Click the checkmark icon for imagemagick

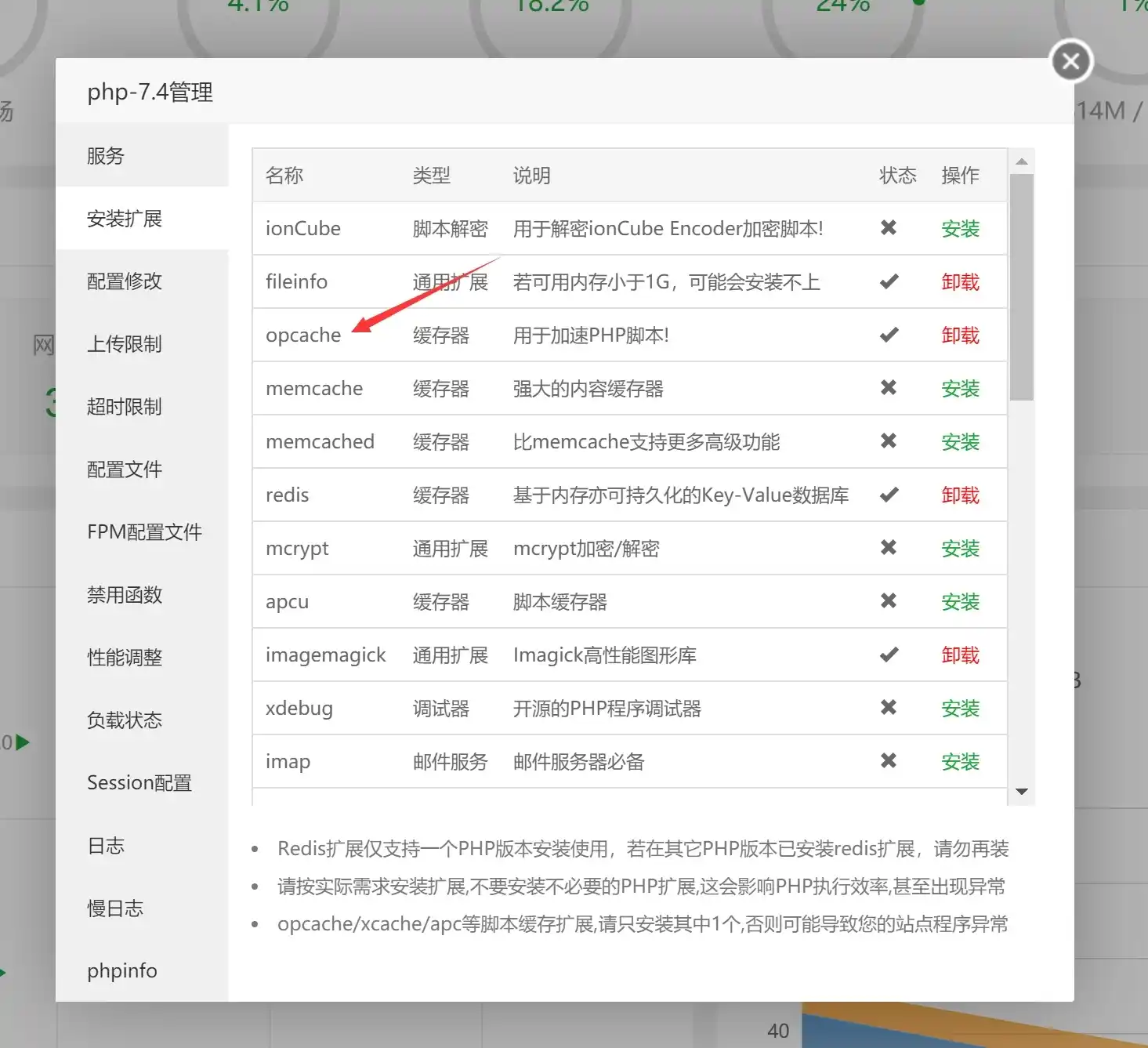(x=888, y=655)
